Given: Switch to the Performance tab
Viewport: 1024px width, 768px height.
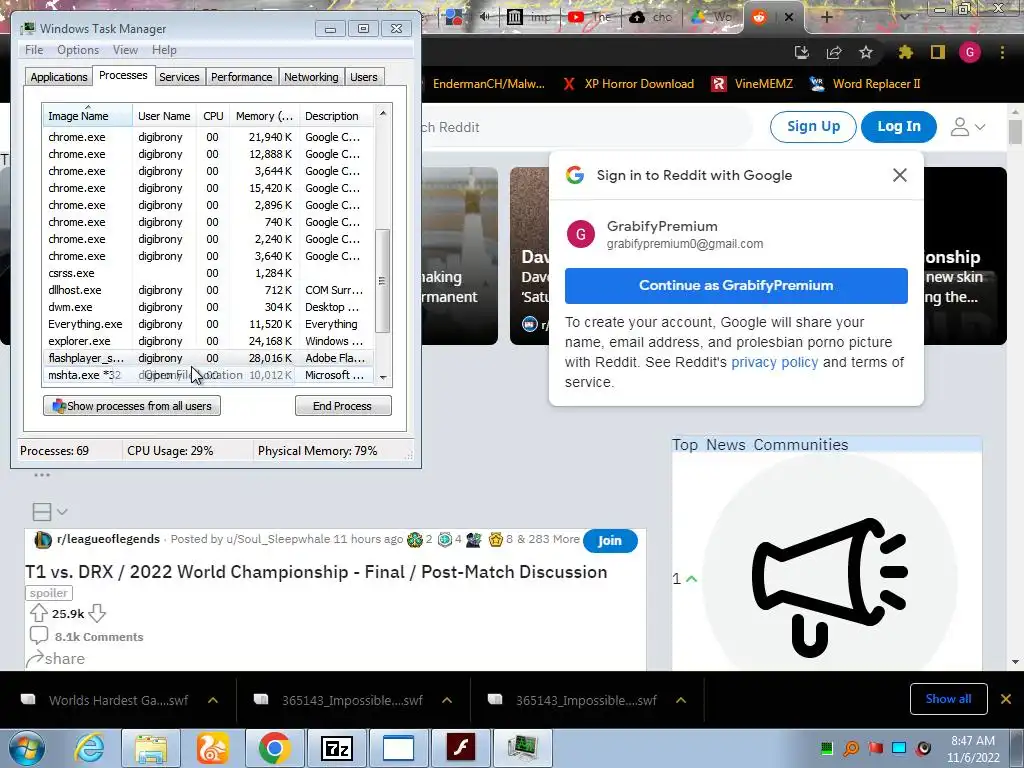Looking at the screenshot, I should point(241,77).
